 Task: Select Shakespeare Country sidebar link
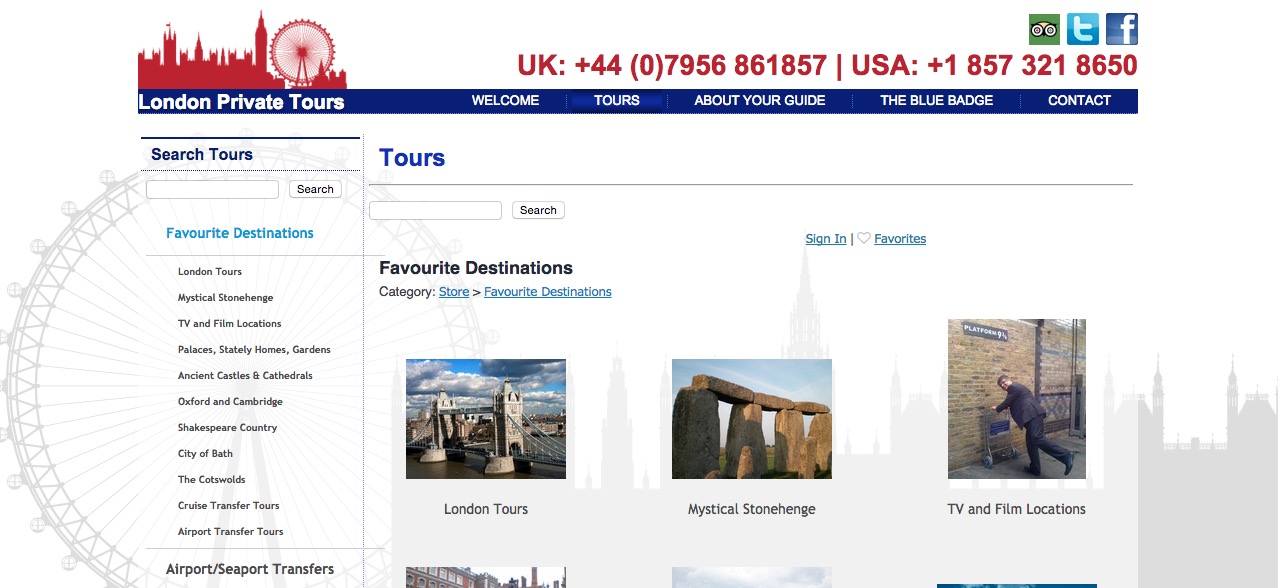coord(227,428)
